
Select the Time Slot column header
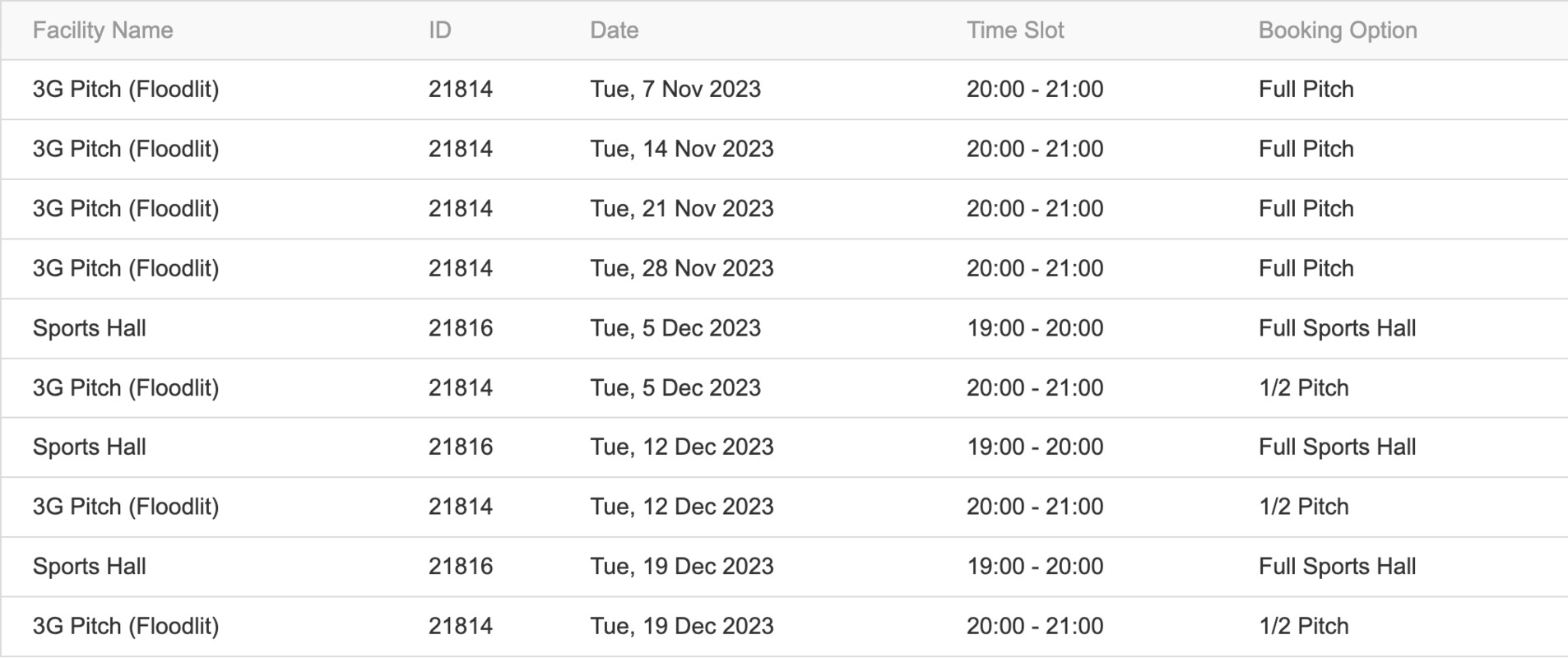(1015, 30)
